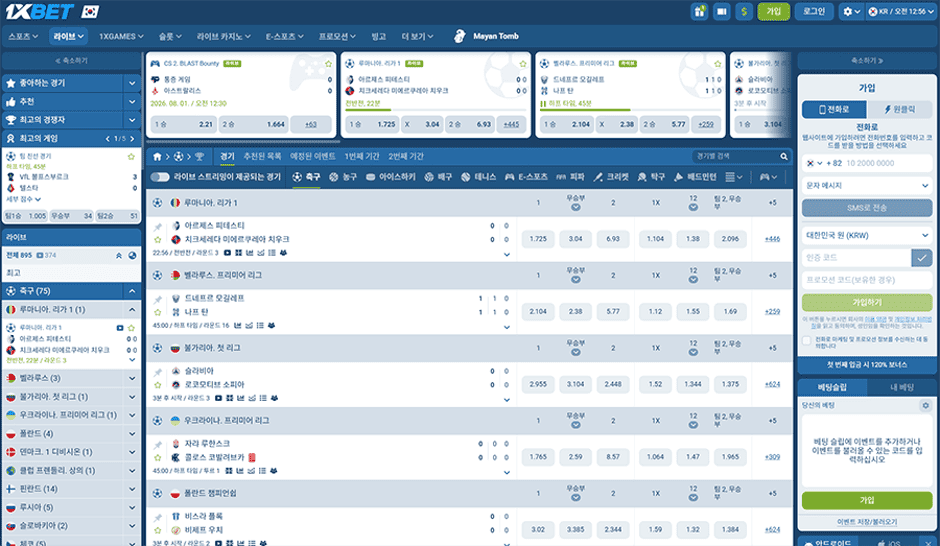The image size is (940, 546).
Task: Open the 프로모션 menu
Action: pyautogui.click(x=337, y=36)
